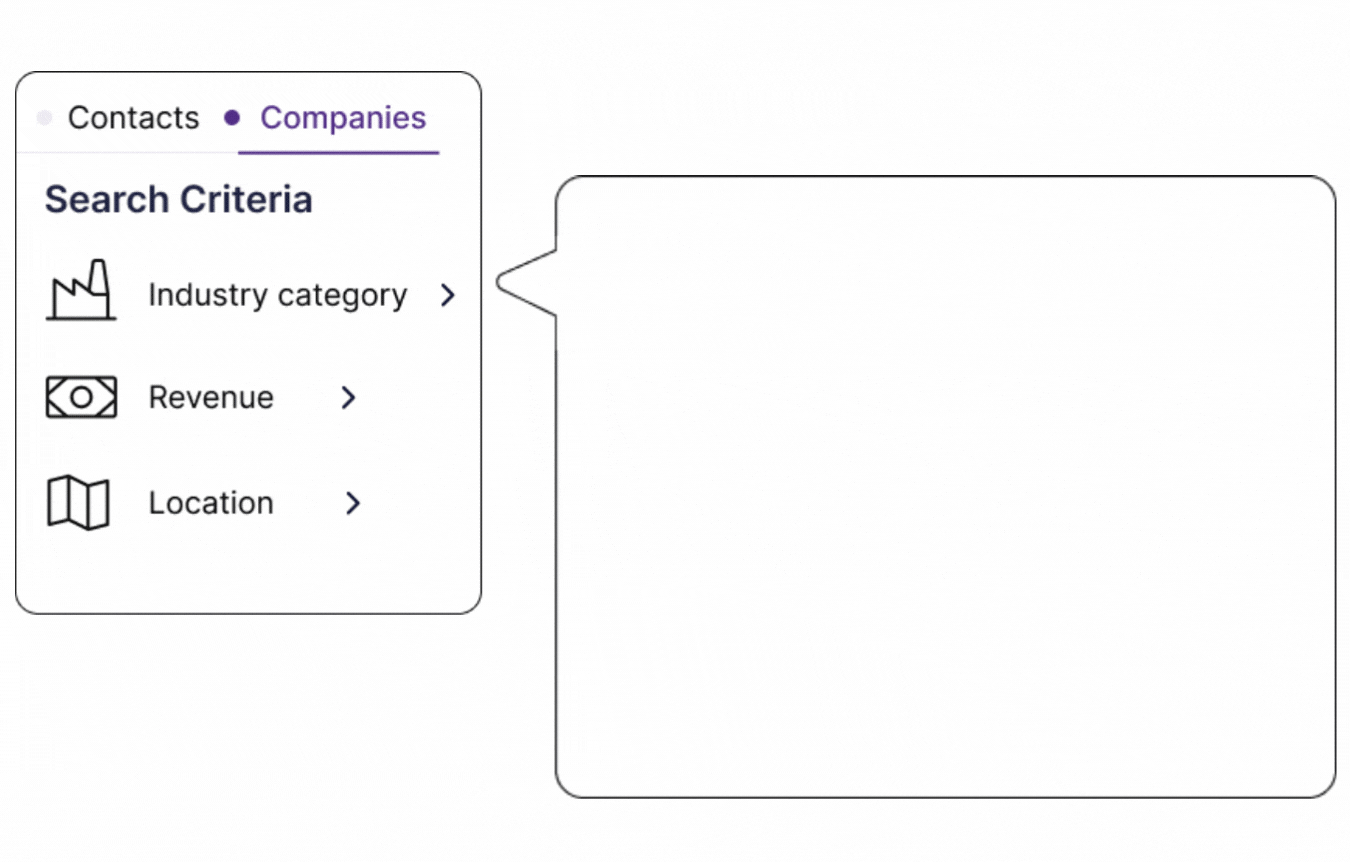1350x862 pixels.
Task: Click the folded map icon beside Location
Action: click(78, 502)
